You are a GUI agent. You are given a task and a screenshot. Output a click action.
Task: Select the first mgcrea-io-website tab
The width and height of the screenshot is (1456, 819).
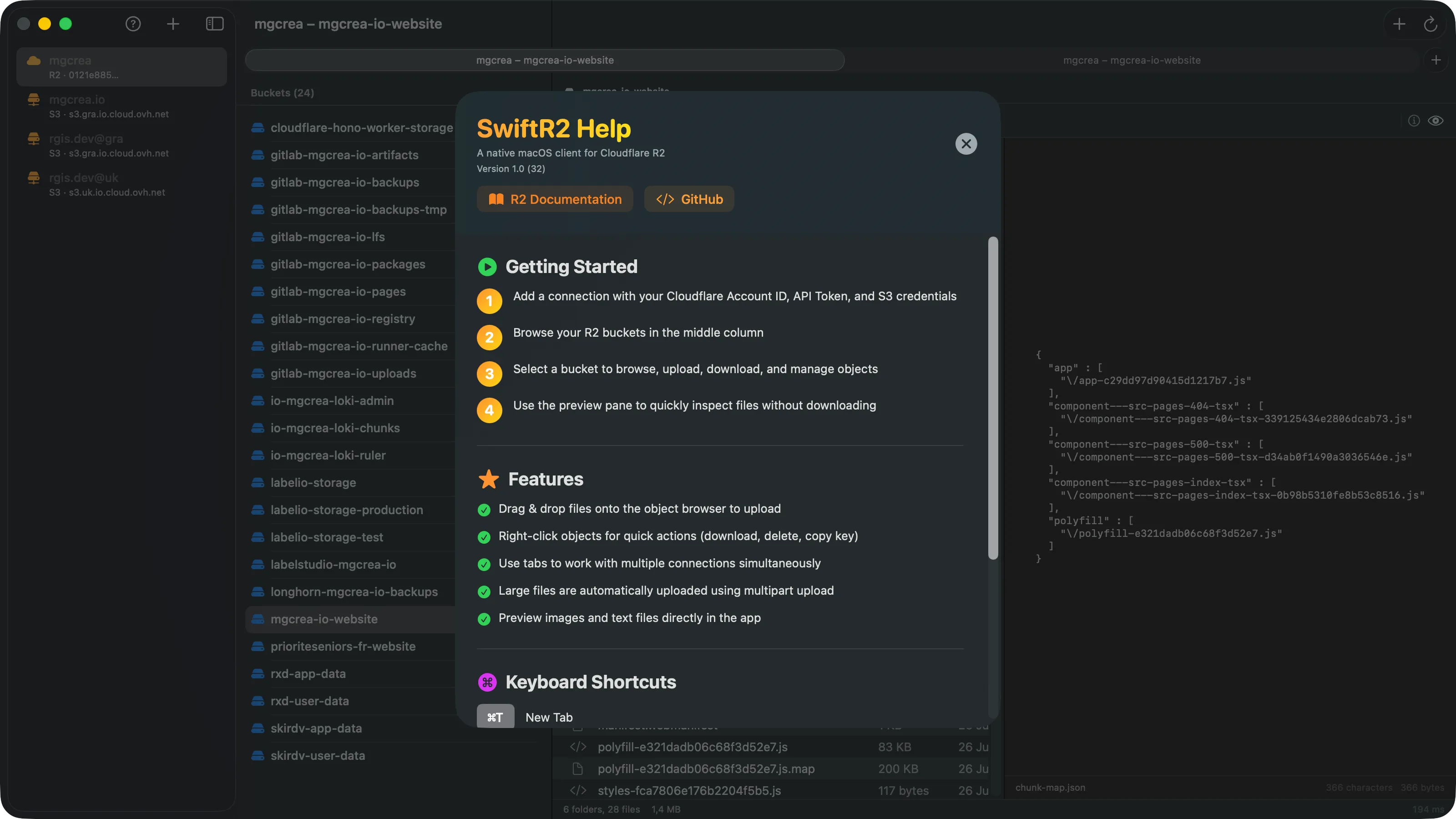pos(544,60)
